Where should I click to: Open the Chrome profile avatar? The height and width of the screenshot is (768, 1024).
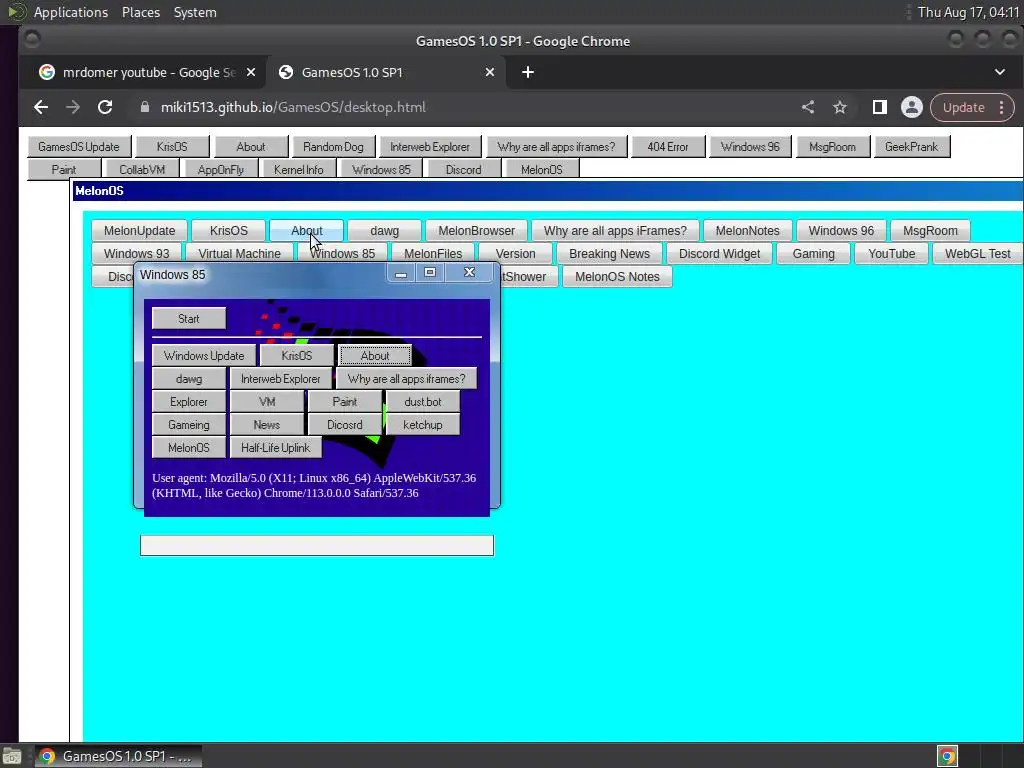(912, 107)
